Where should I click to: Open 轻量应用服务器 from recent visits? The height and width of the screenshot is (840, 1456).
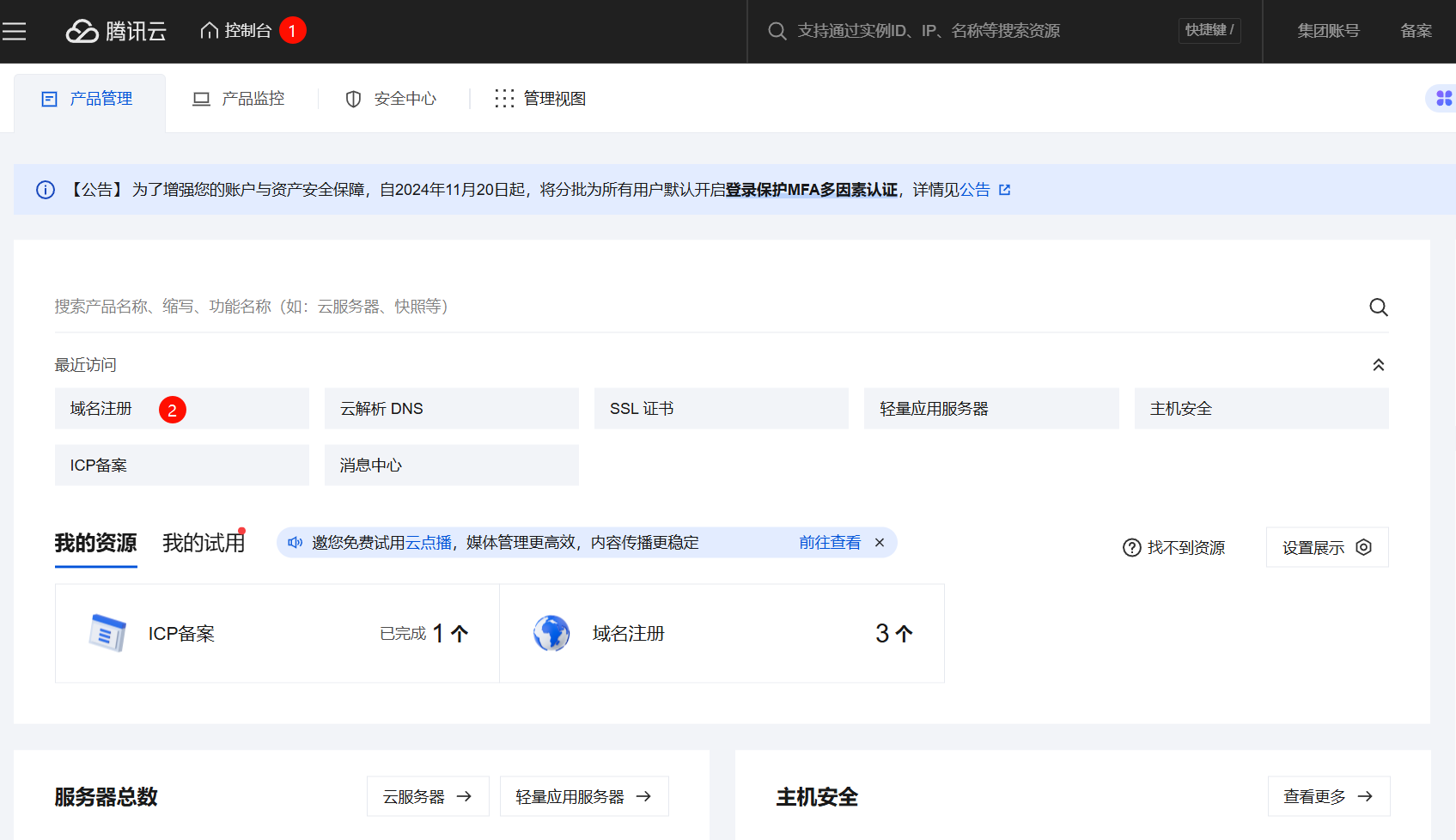pyautogui.click(x=991, y=409)
